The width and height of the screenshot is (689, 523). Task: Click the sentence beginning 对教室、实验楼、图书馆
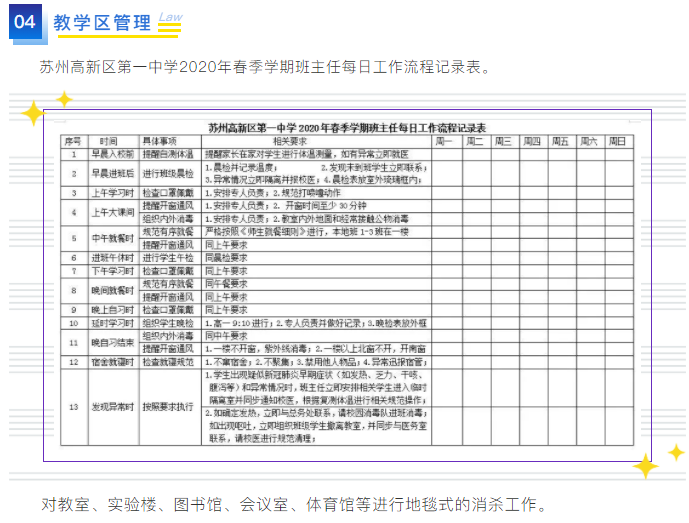tap(294, 504)
